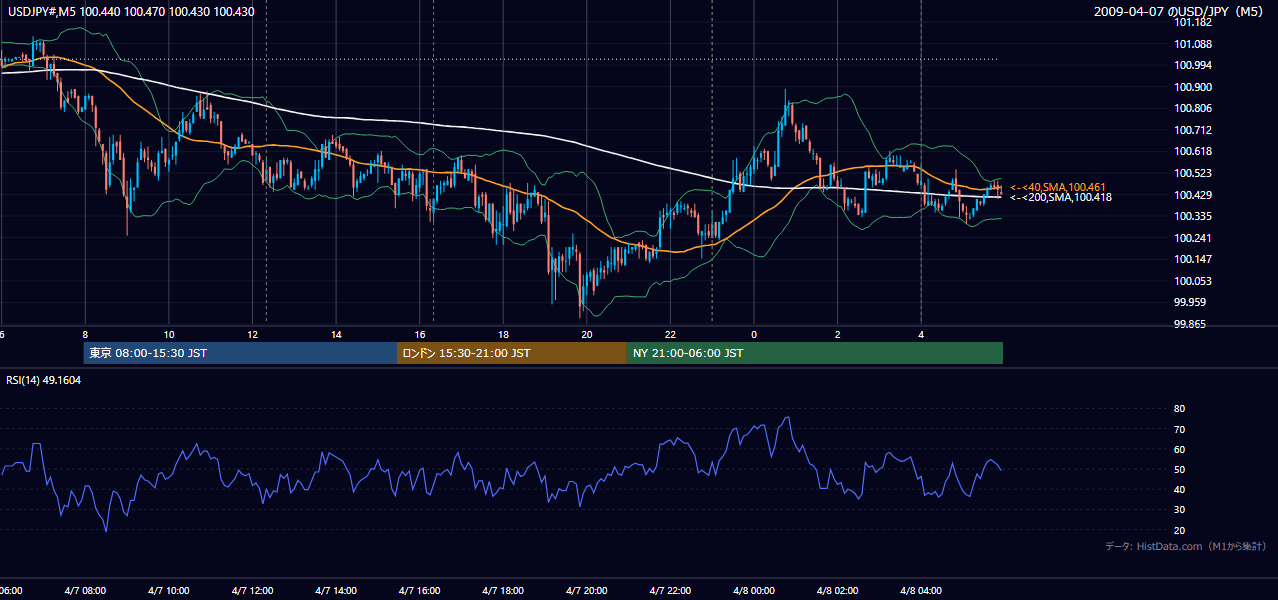Click the 4/8 04:00 date axis label
Screen dimensions: 1278x600
[x=921, y=591]
